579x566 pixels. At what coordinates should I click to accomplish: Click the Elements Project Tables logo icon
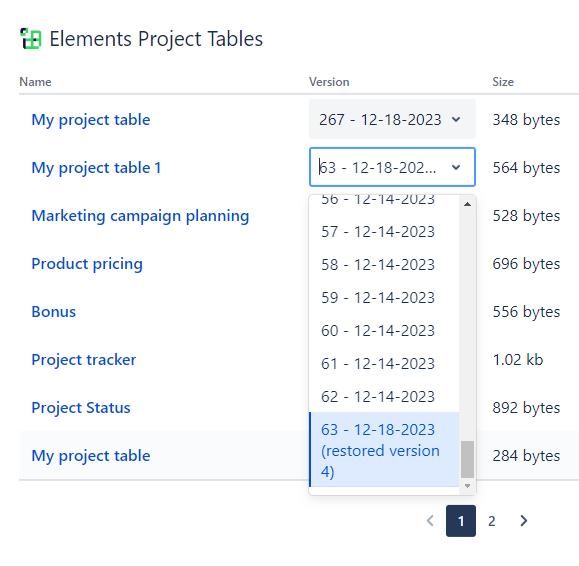tap(31, 38)
